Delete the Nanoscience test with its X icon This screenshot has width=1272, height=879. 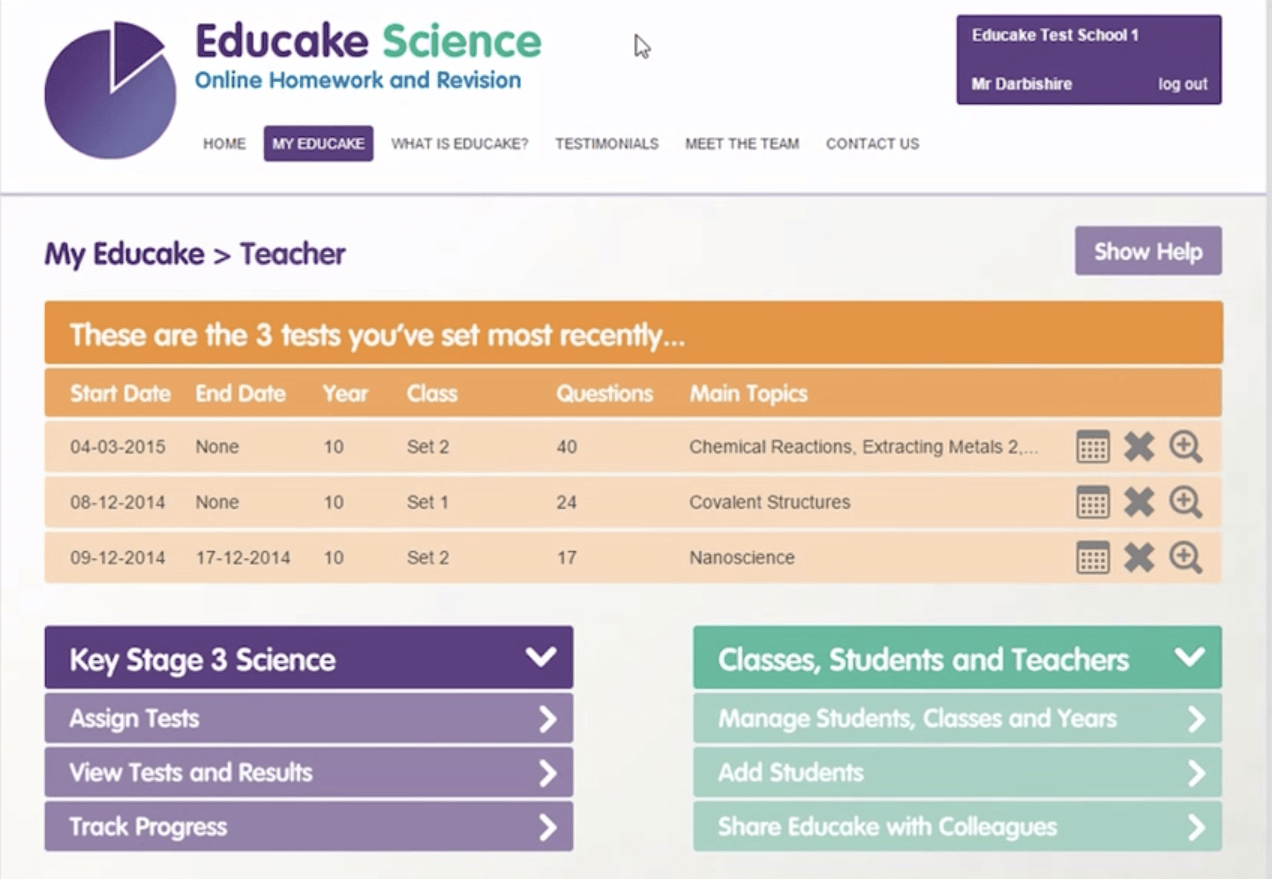pos(1139,557)
